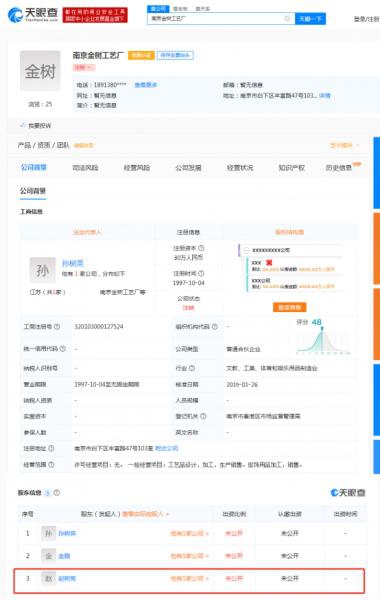Switch to 知识产权 navigation tab
This screenshot has width=380, height=600.
[291, 168]
